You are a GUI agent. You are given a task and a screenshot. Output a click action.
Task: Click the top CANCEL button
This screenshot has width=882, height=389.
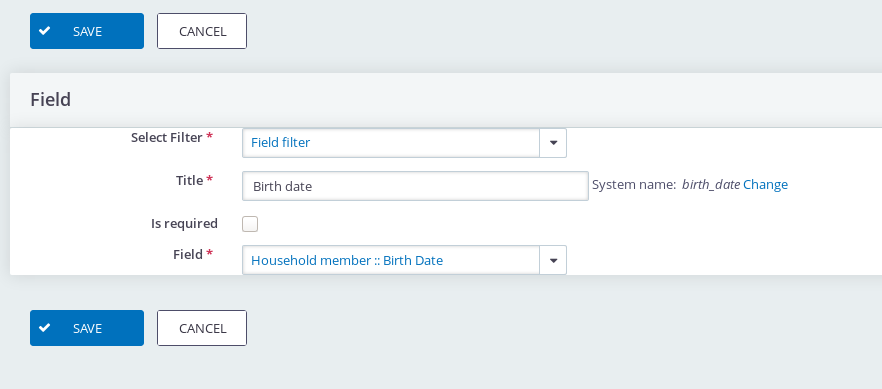pyautogui.click(x=202, y=31)
